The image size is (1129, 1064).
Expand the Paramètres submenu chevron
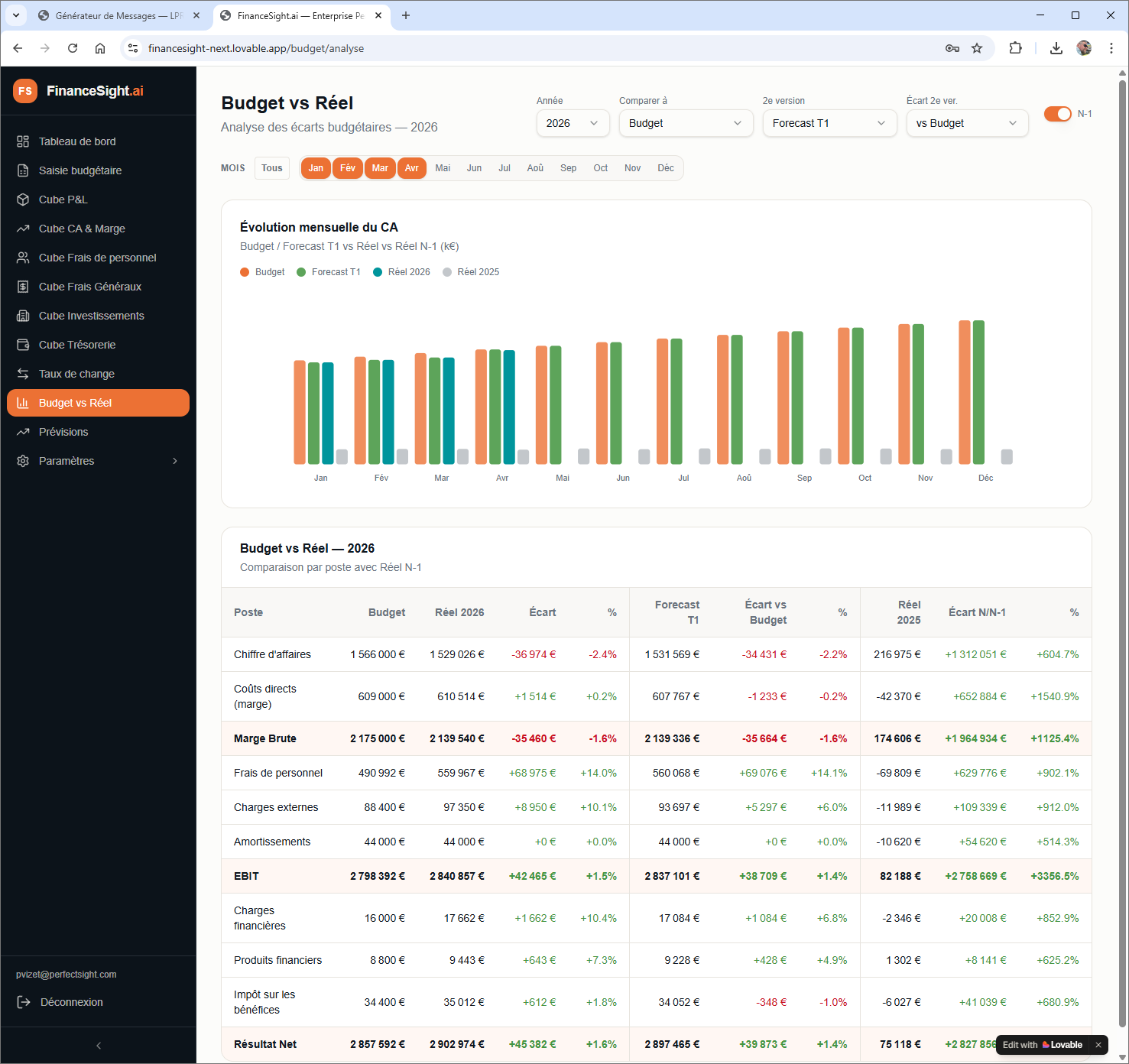[x=175, y=461]
